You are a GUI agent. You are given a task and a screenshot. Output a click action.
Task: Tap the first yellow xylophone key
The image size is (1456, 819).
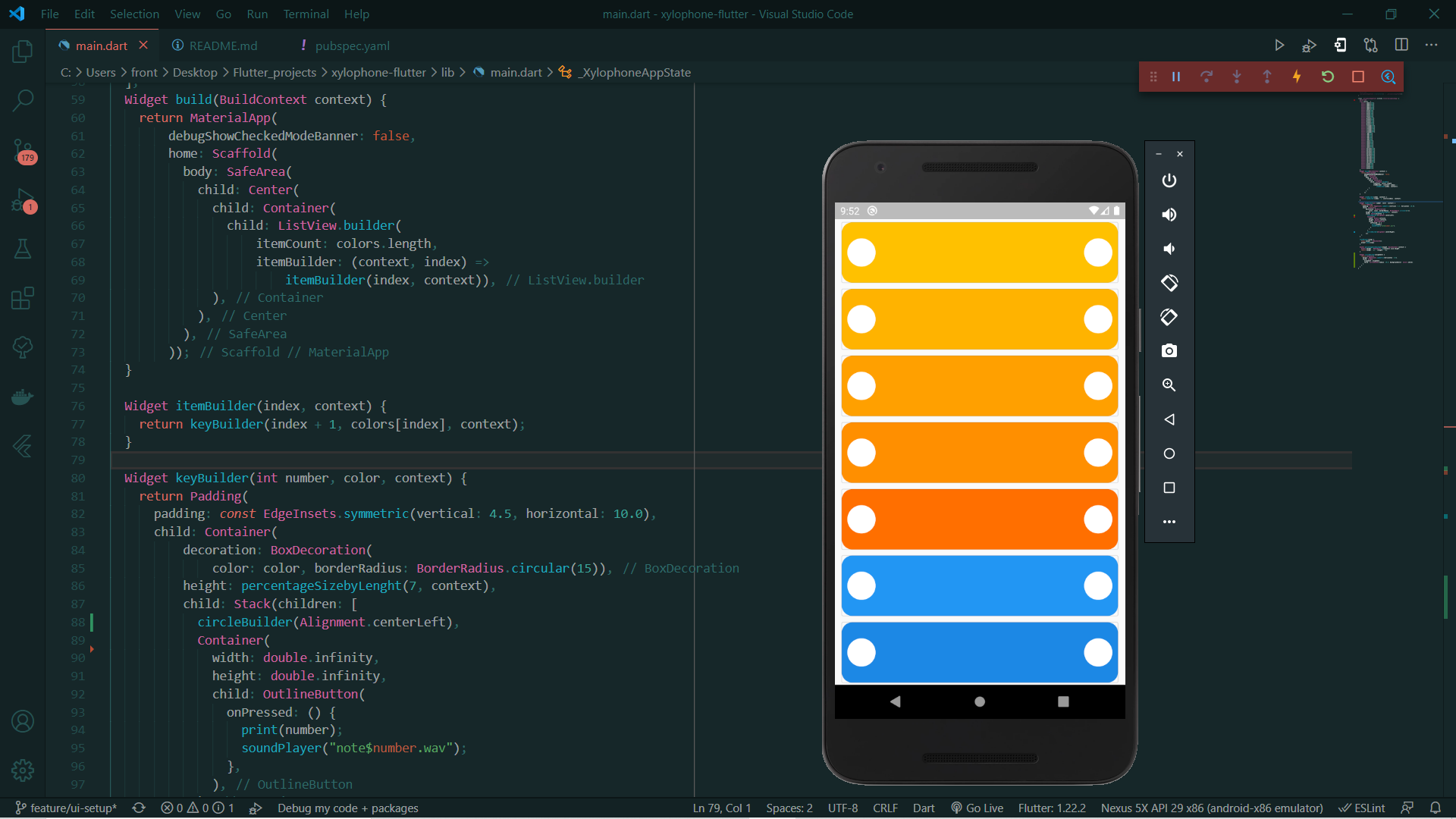tap(979, 253)
